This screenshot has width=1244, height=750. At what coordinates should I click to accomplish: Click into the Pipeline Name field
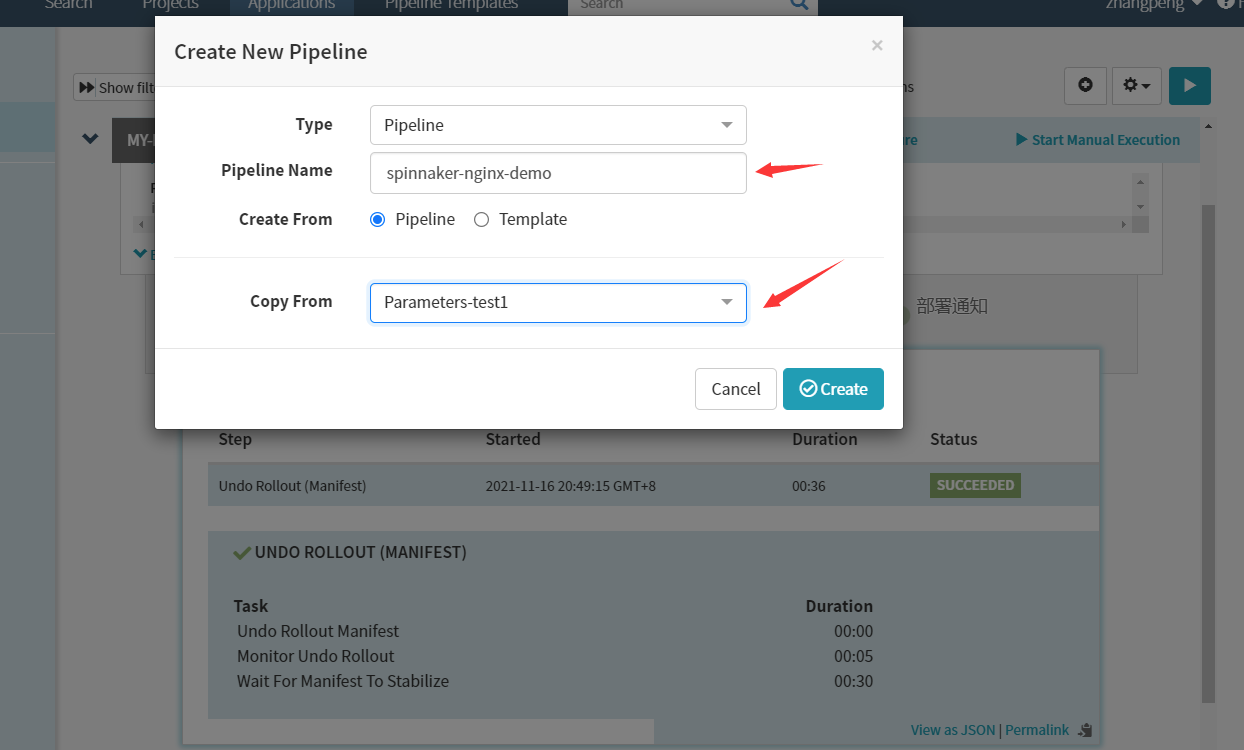pos(558,173)
